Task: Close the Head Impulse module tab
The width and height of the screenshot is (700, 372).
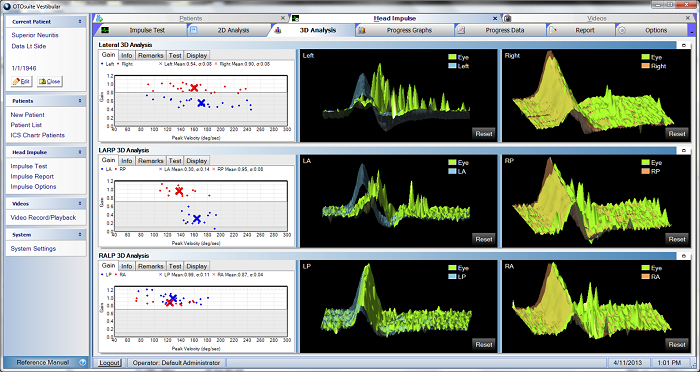Action: coord(495,18)
